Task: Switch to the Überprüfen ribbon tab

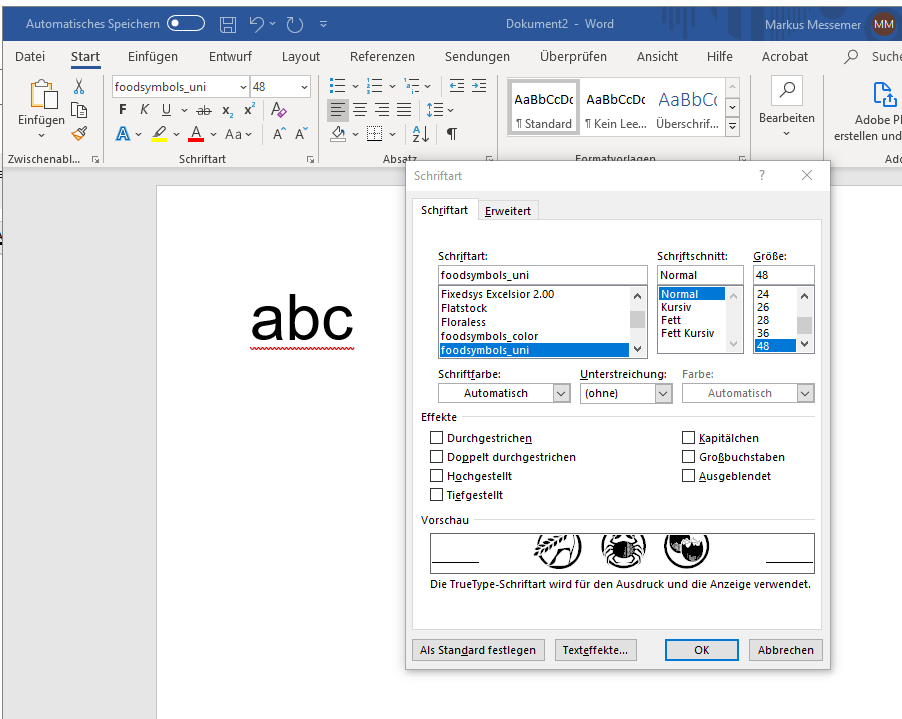Action: [x=573, y=56]
